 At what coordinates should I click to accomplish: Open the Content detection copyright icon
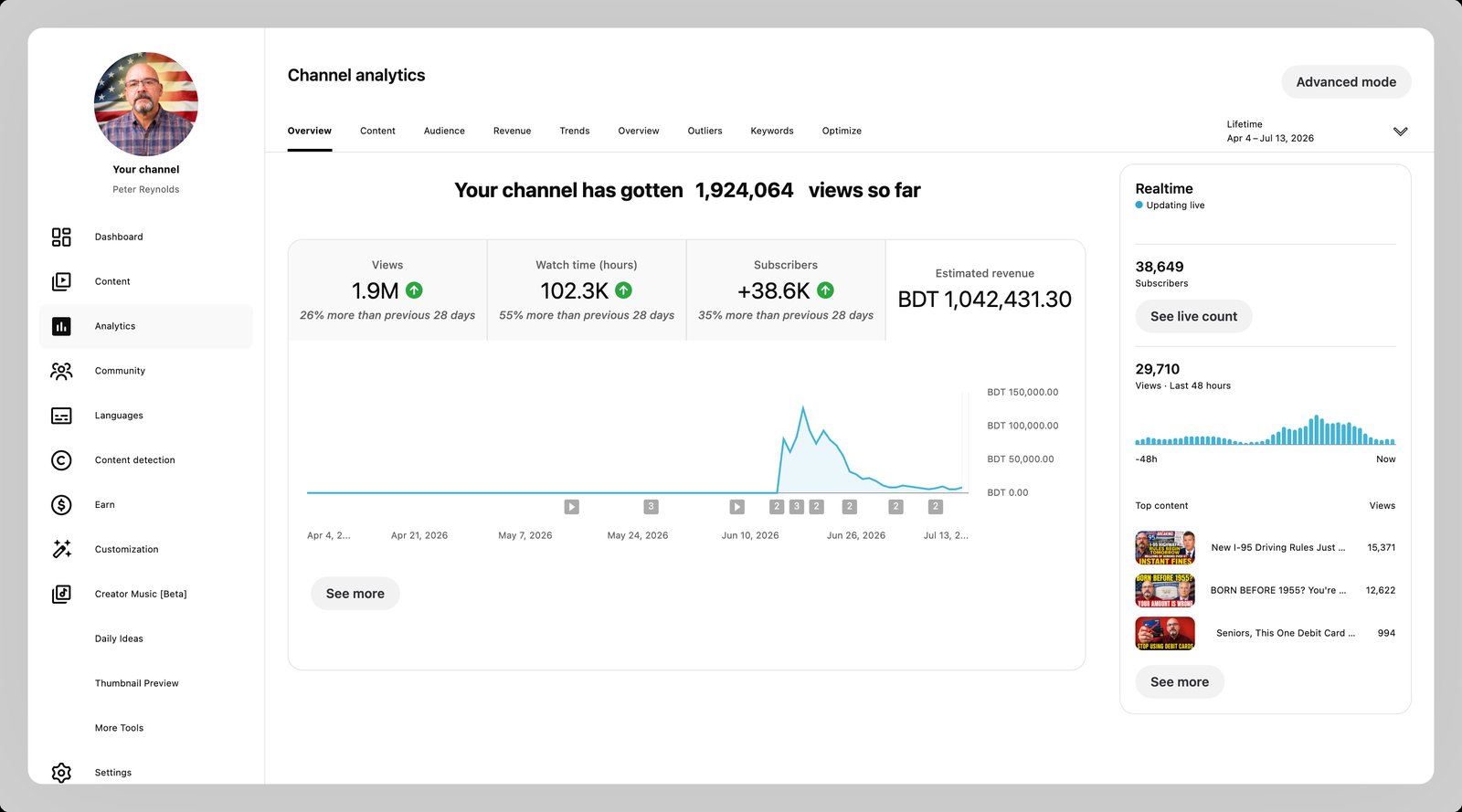coord(61,460)
